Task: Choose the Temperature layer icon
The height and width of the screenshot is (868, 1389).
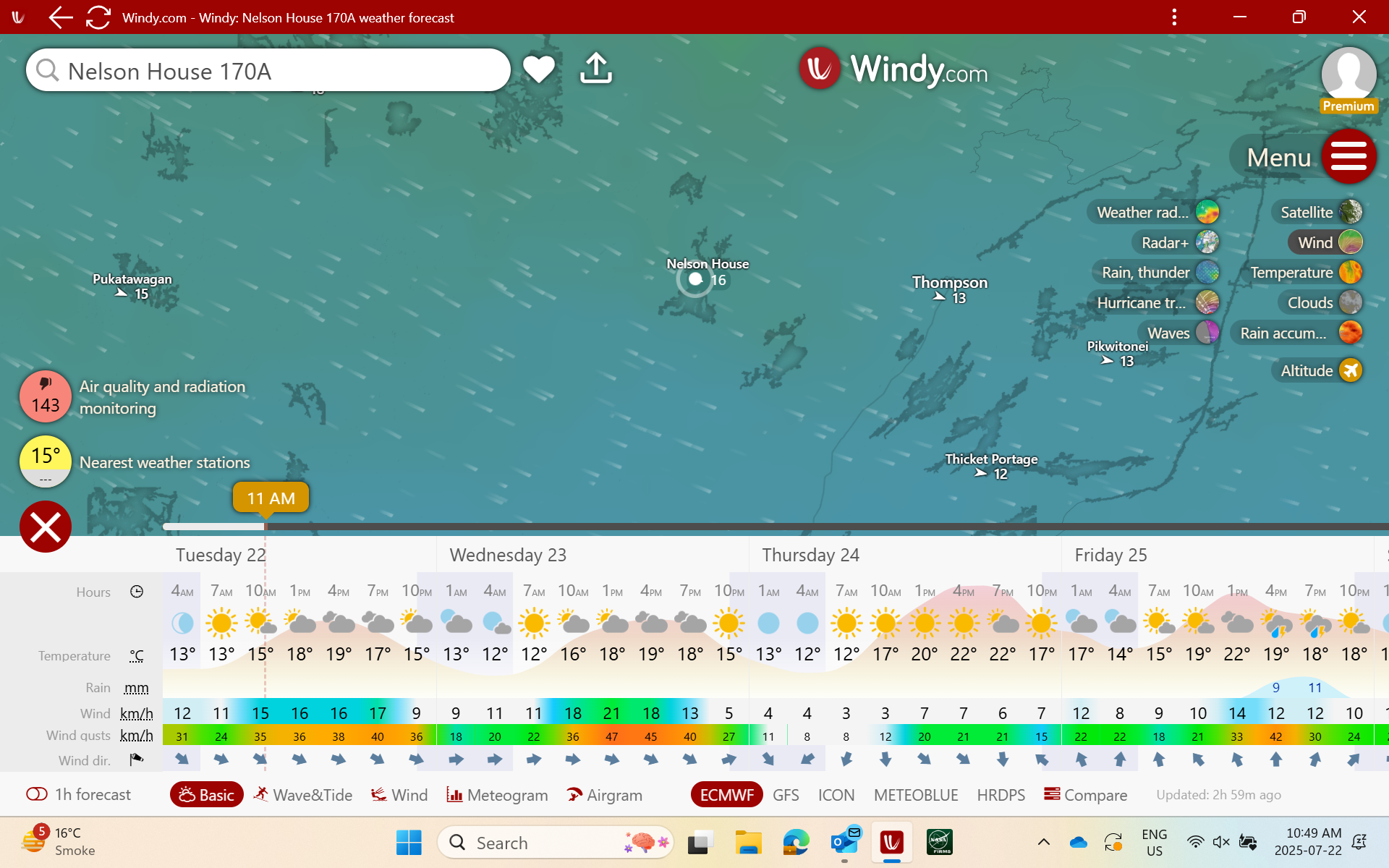Action: click(1350, 273)
